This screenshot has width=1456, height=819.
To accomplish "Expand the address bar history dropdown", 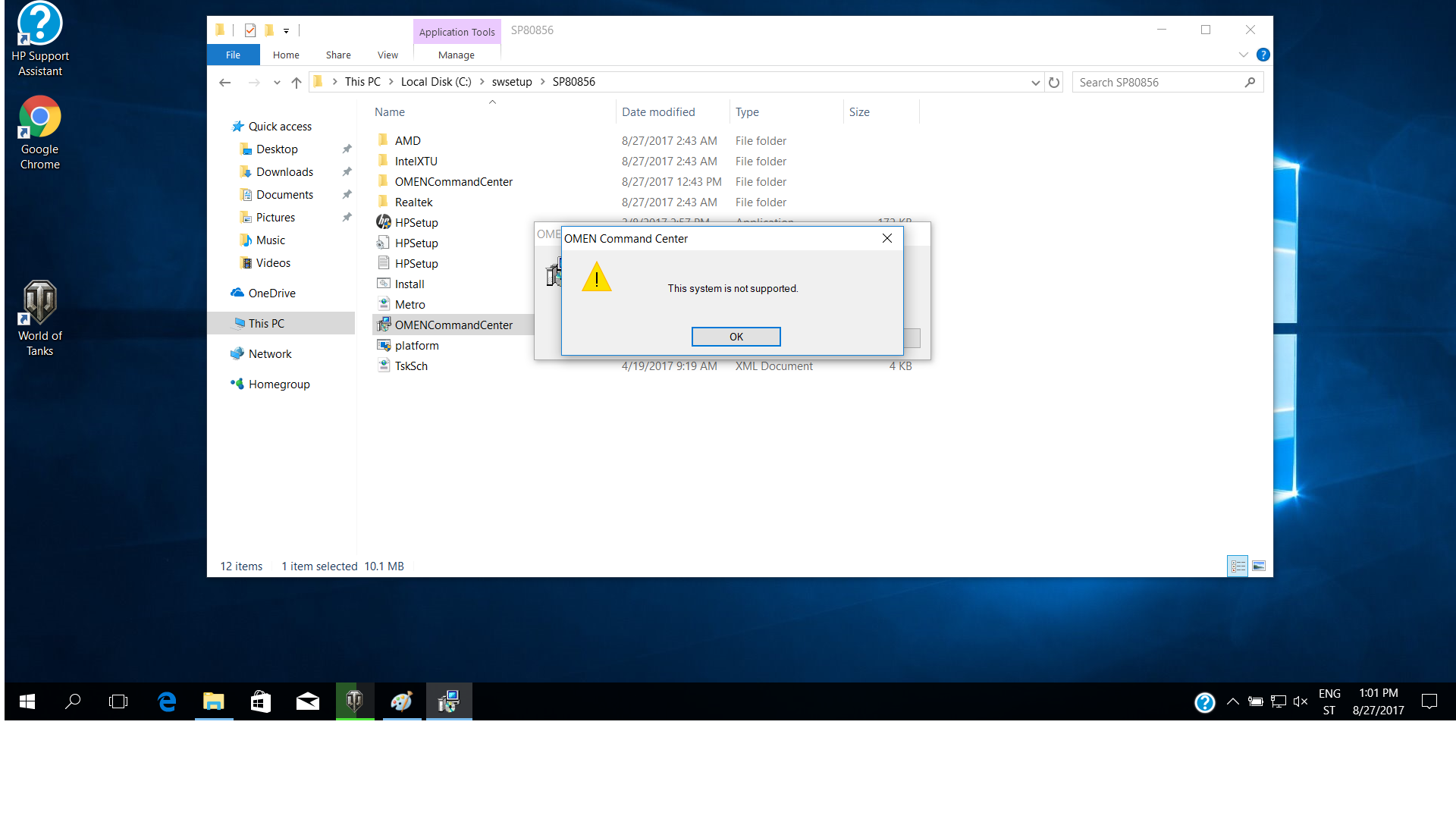I will [x=1035, y=82].
